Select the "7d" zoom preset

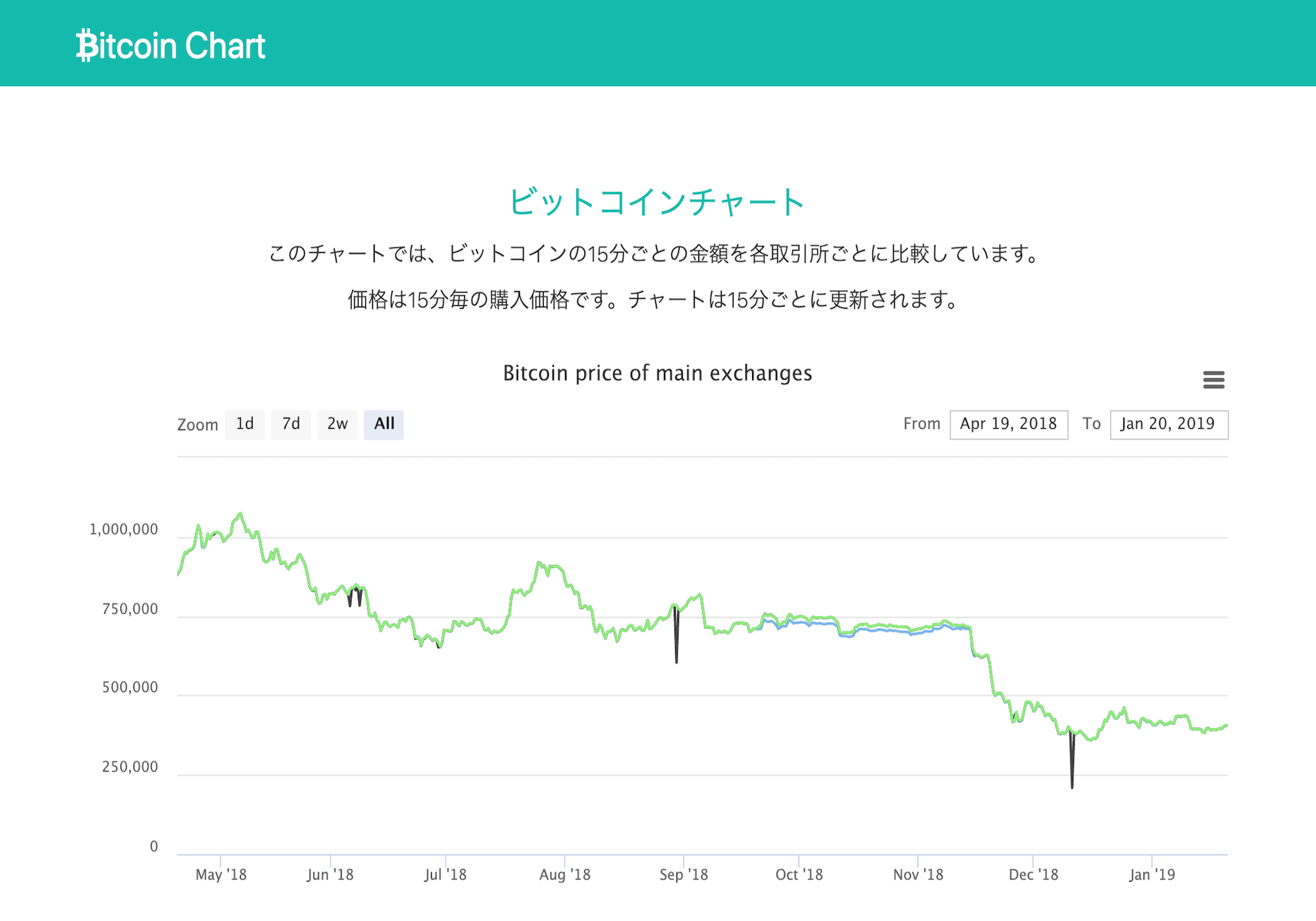(291, 424)
